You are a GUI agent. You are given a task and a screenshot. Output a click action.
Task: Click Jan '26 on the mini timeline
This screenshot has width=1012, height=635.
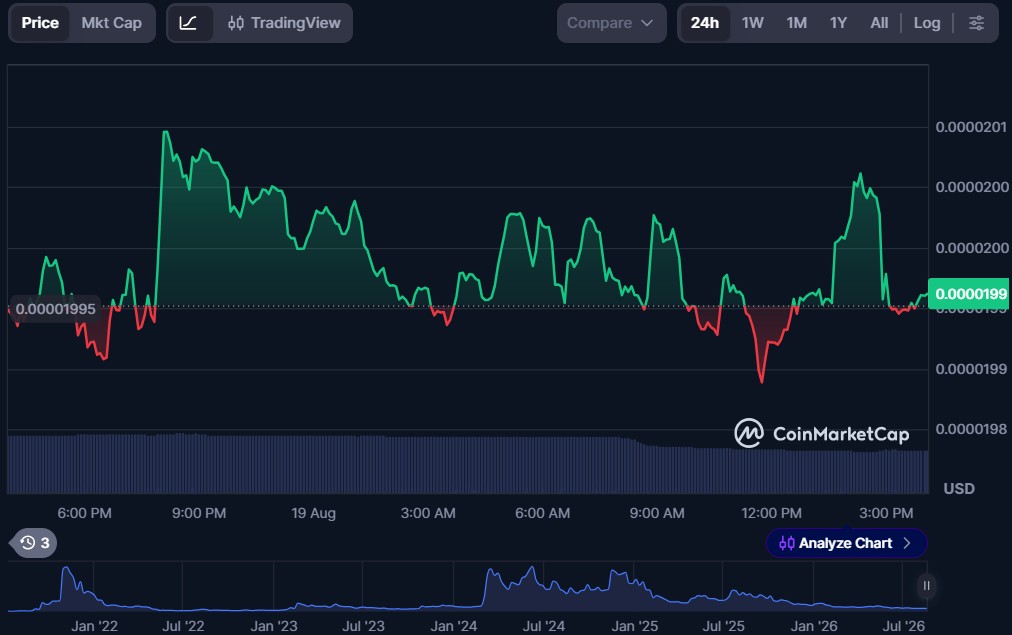point(814,626)
